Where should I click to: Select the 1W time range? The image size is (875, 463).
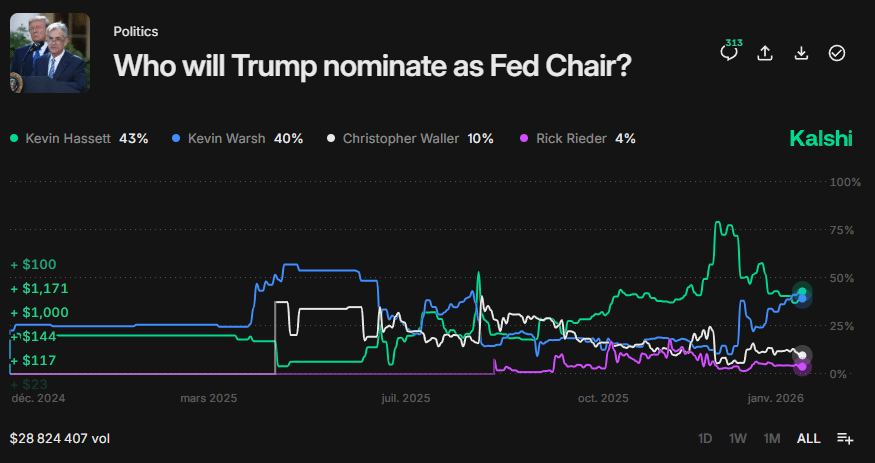click(x=738, y=438)
